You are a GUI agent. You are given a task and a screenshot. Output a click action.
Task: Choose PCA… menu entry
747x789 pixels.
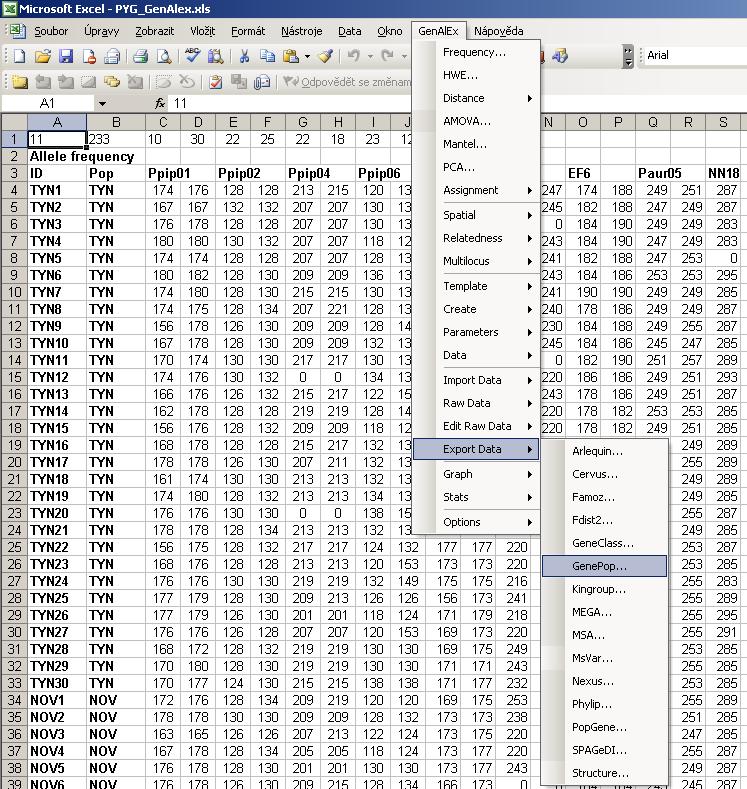[x=476, y=167]
